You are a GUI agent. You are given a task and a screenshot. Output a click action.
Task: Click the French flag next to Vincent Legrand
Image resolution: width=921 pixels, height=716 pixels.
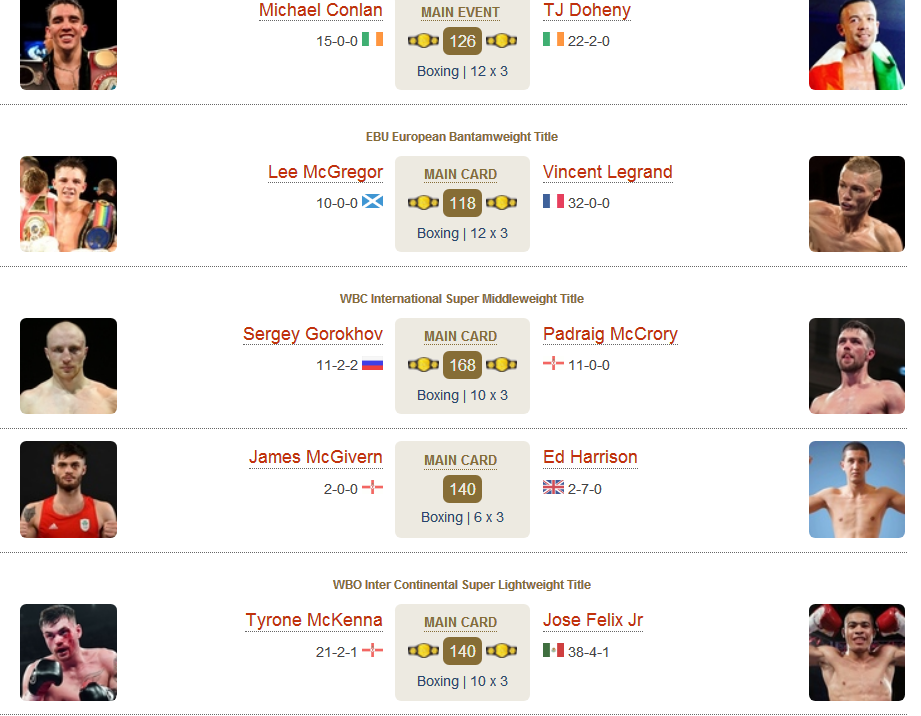pos(553,201)
